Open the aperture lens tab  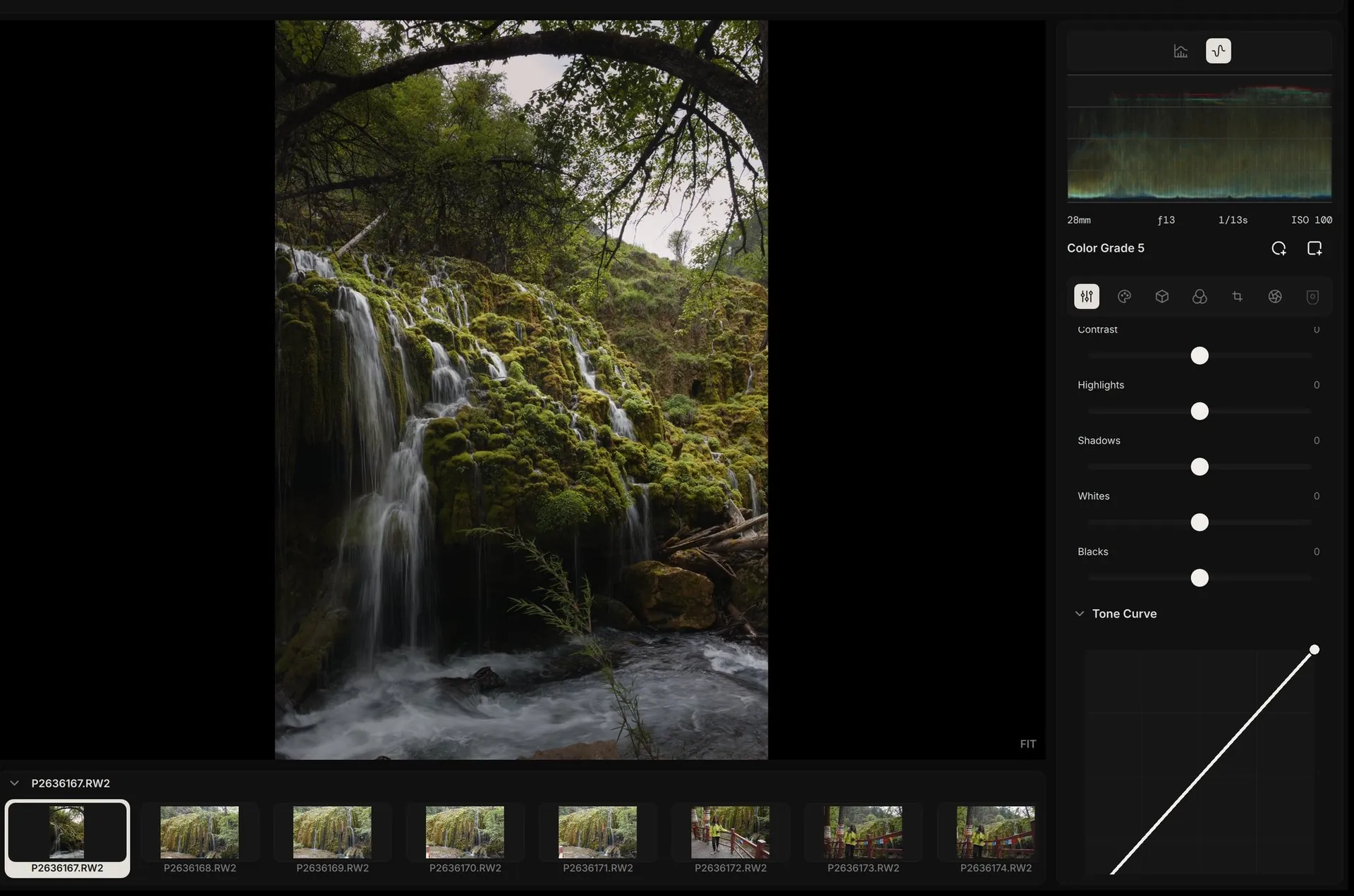click(1275, 297)
